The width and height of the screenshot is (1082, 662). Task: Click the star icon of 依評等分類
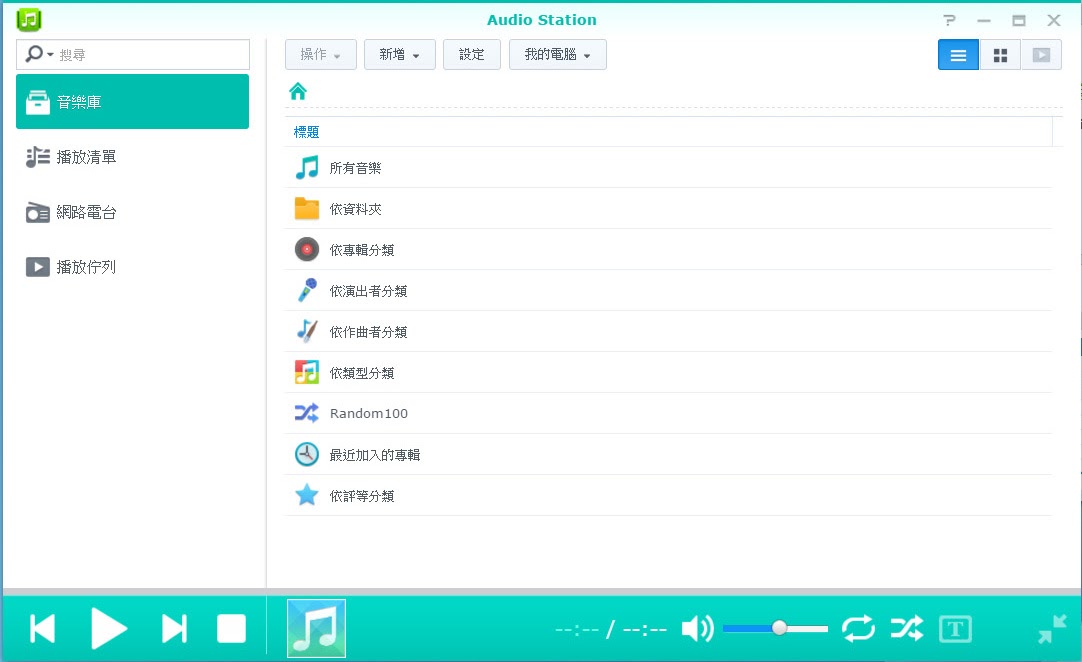coord(307,495)
